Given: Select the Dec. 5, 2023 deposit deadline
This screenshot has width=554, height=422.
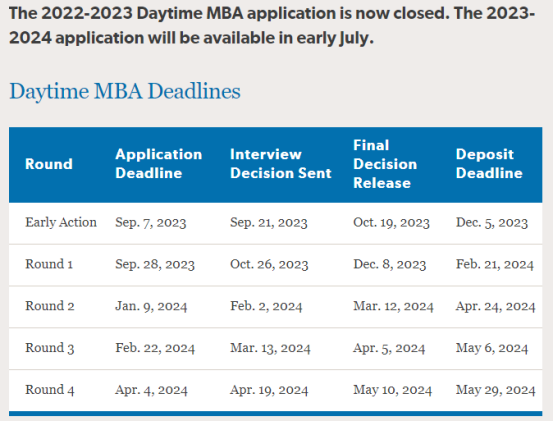Looking at the screenshot, I should [x=492, y=223].
